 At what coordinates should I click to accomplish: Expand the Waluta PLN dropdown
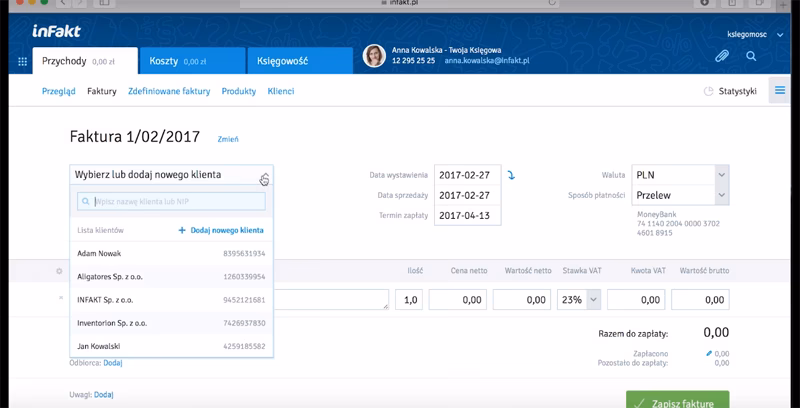point(722,175)
